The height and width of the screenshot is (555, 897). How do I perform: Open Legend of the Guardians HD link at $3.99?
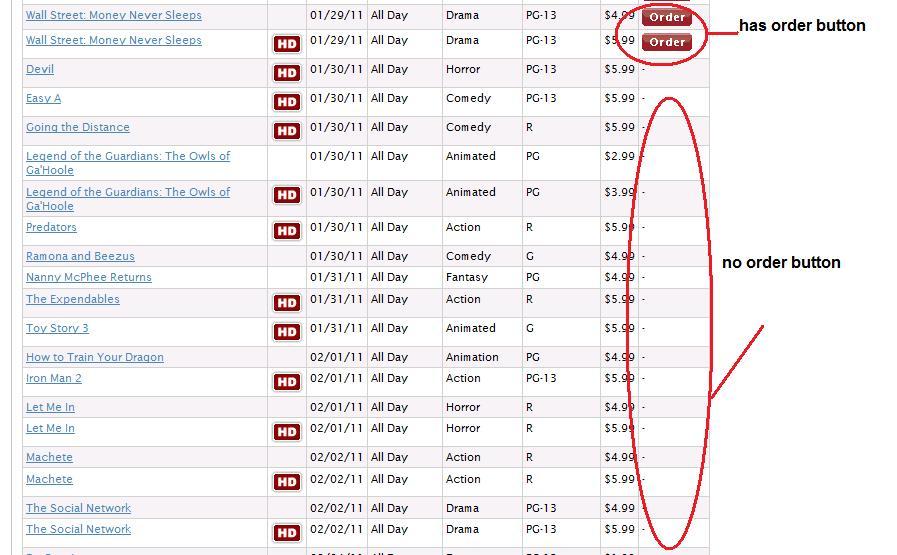pos(128,199)
